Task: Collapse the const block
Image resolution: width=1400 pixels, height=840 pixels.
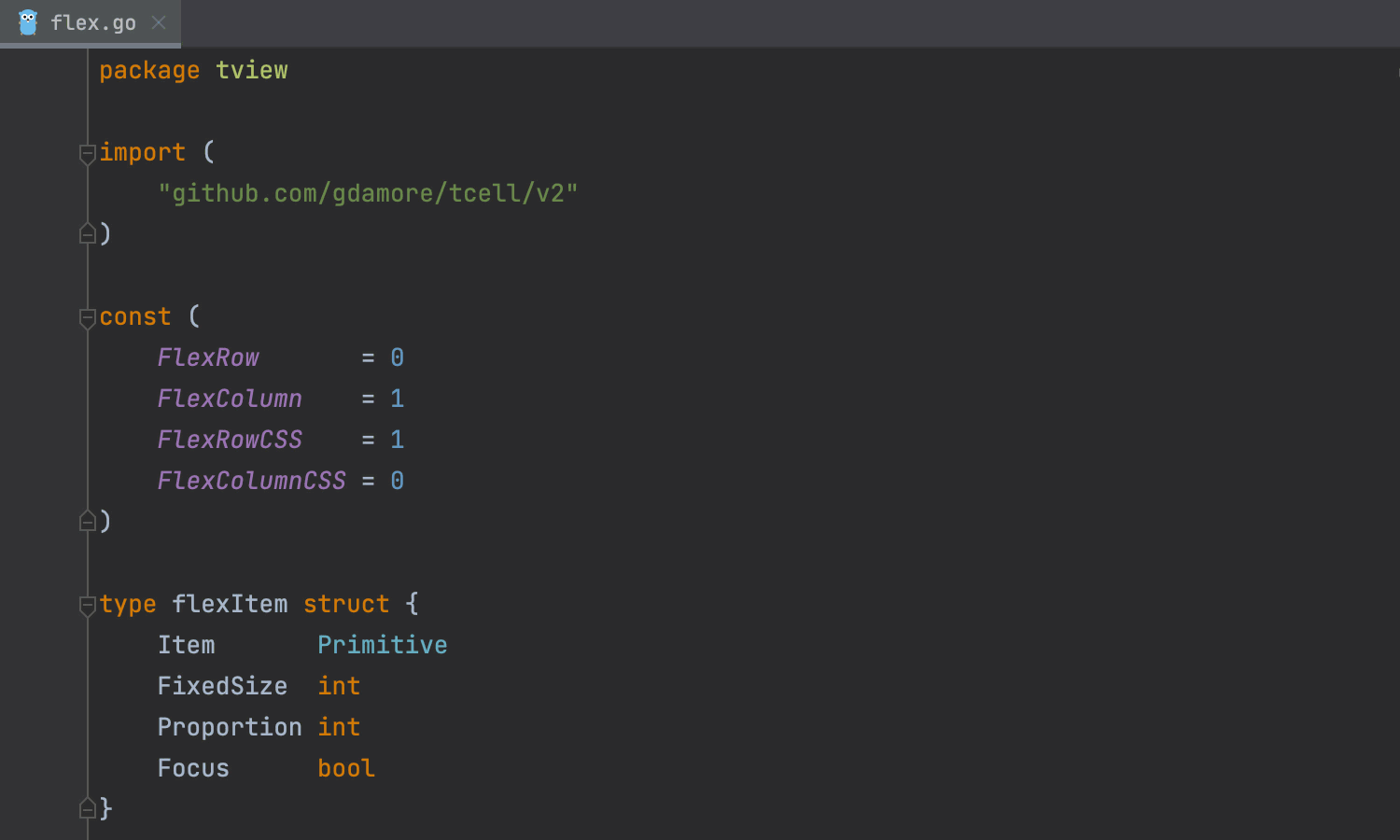Action: (88, 317)
